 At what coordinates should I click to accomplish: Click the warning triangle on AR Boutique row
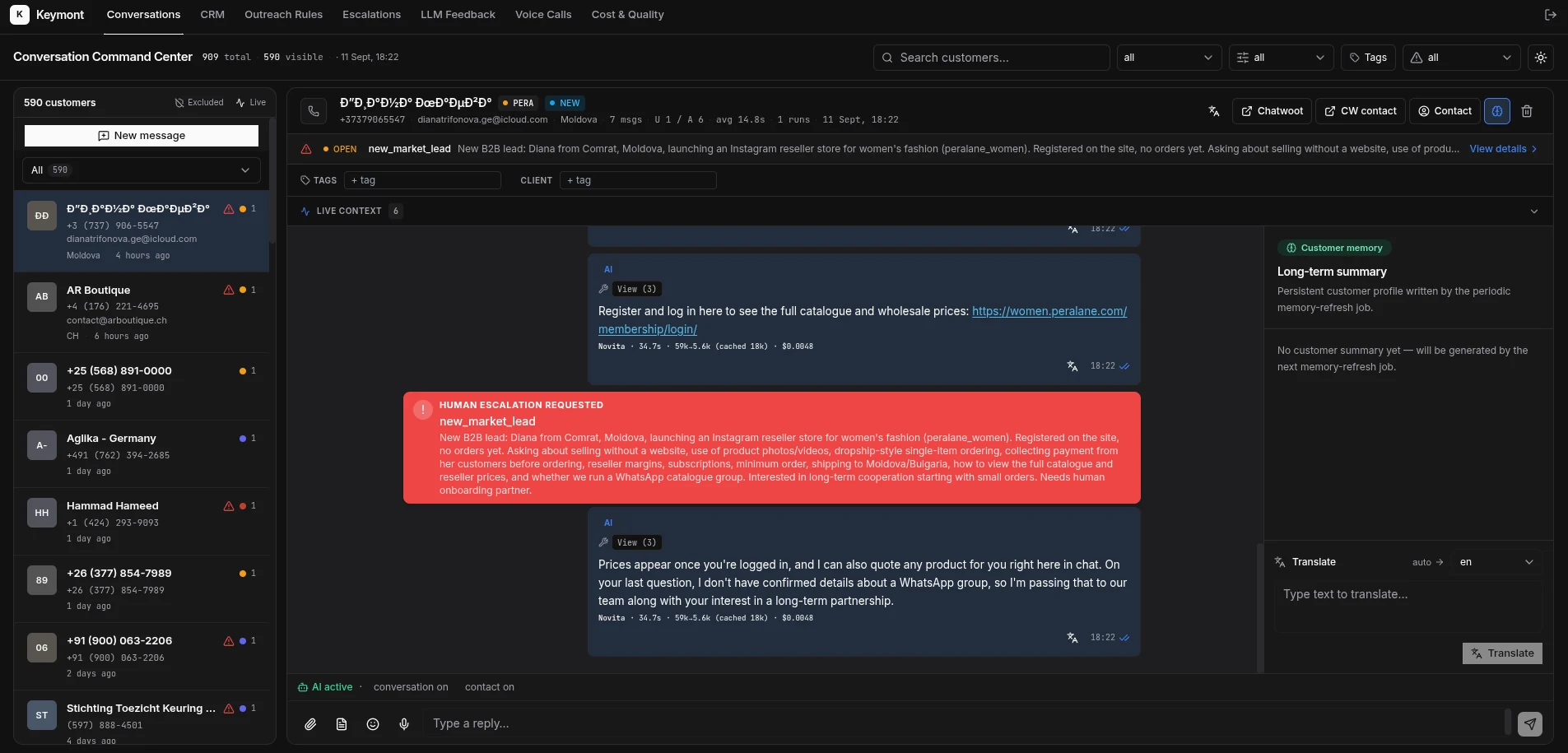229,290
